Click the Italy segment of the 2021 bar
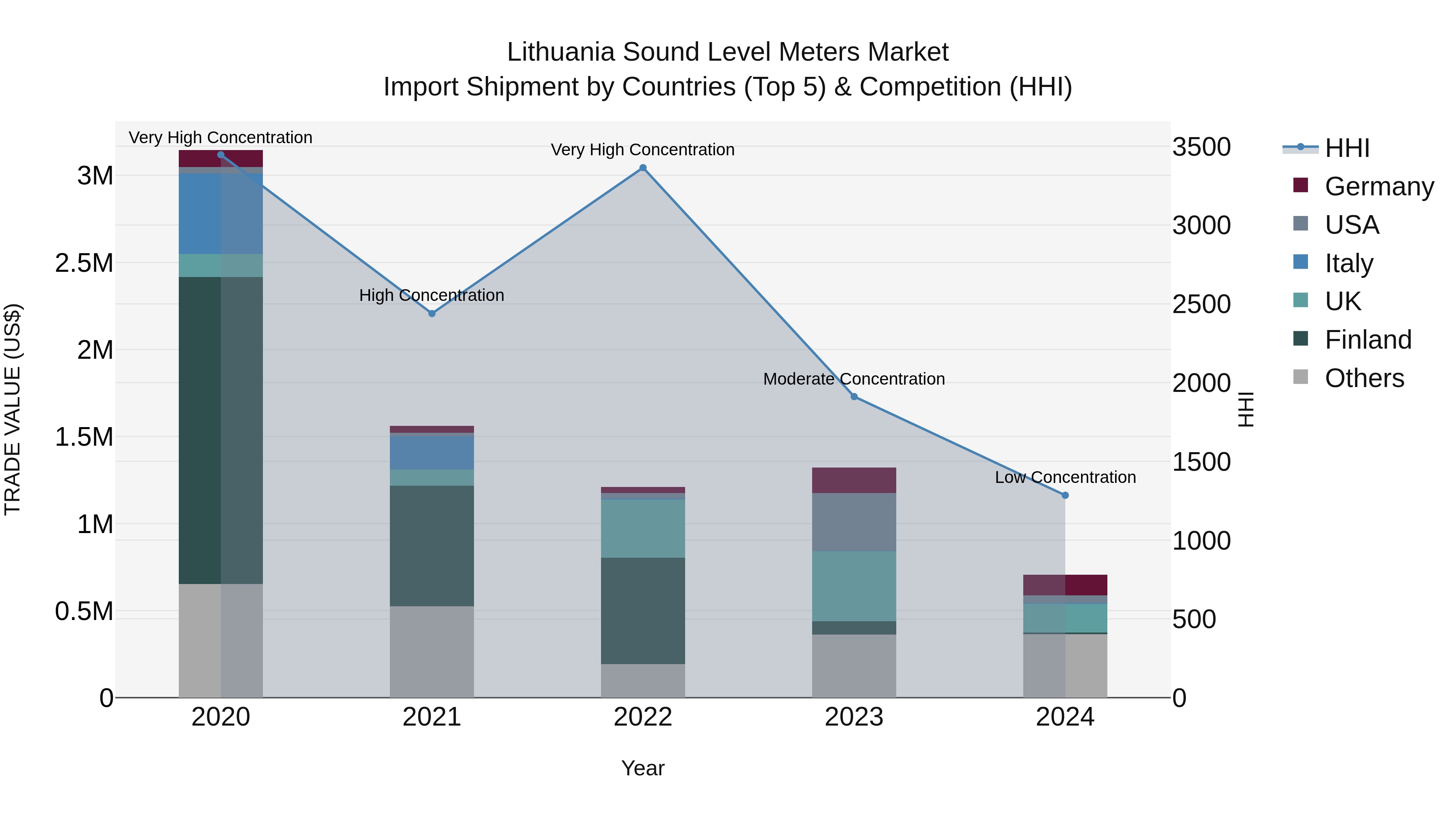 (x=432, y=453)
